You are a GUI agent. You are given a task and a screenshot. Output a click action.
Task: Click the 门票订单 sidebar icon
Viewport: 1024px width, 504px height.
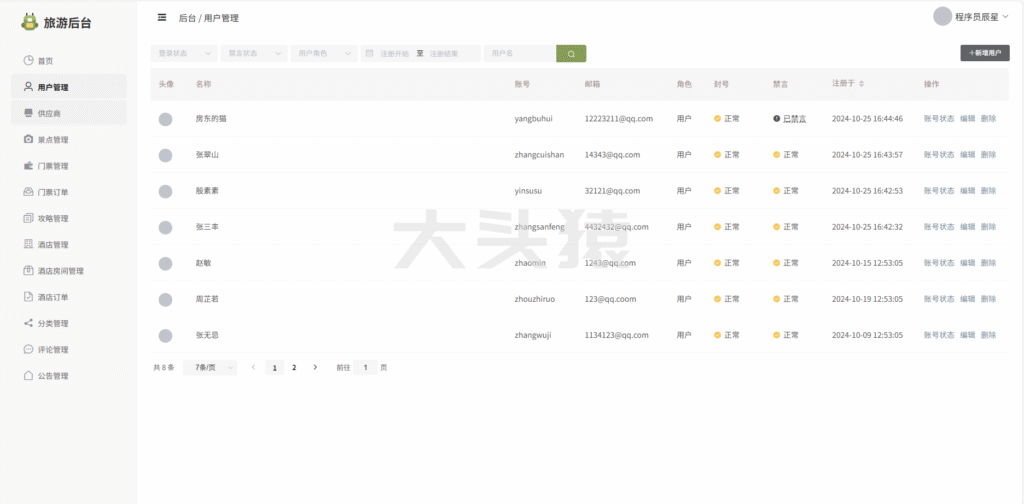28,192
